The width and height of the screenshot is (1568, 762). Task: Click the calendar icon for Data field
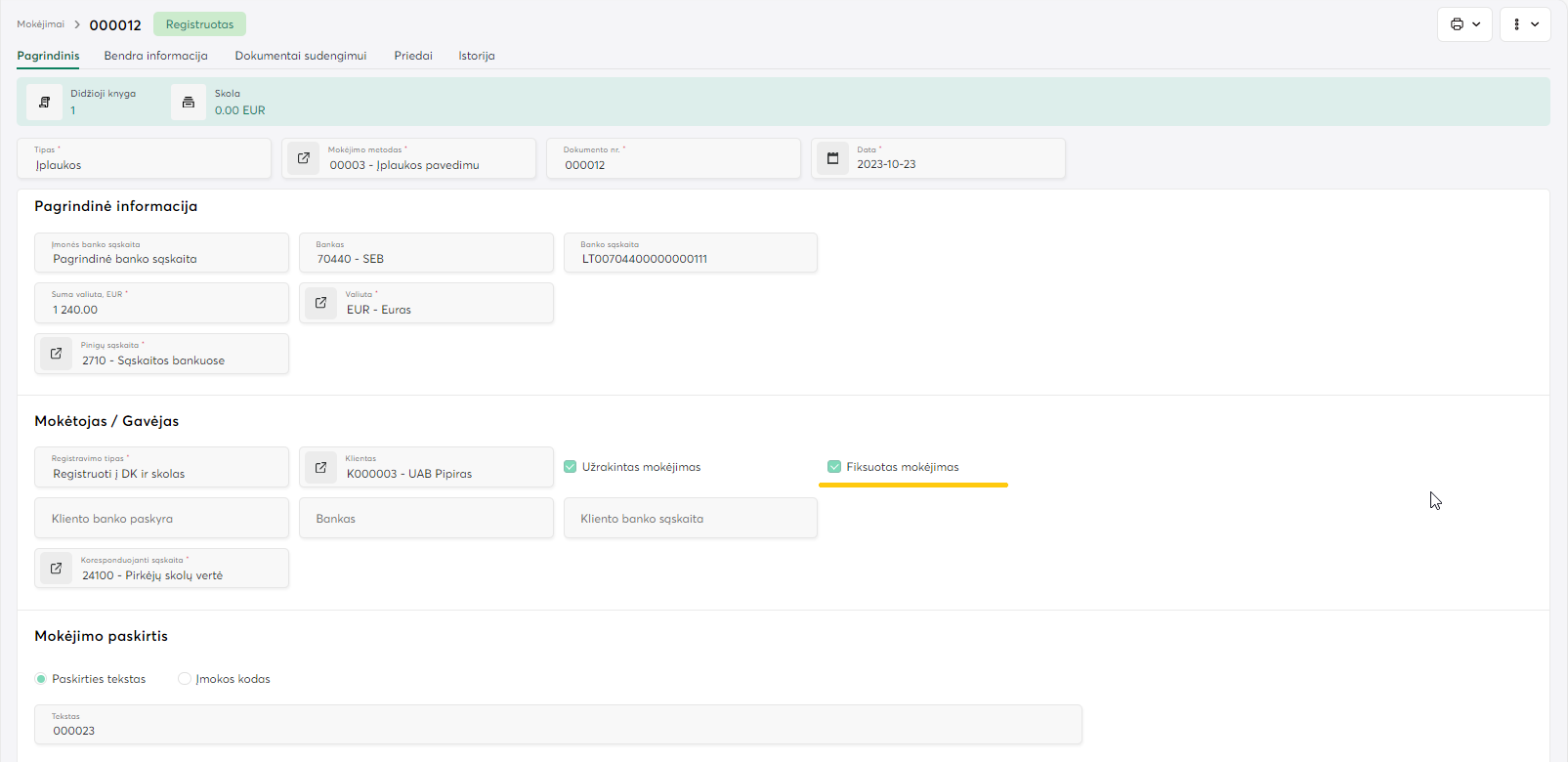pyautogui.click(x=832, y=158)
